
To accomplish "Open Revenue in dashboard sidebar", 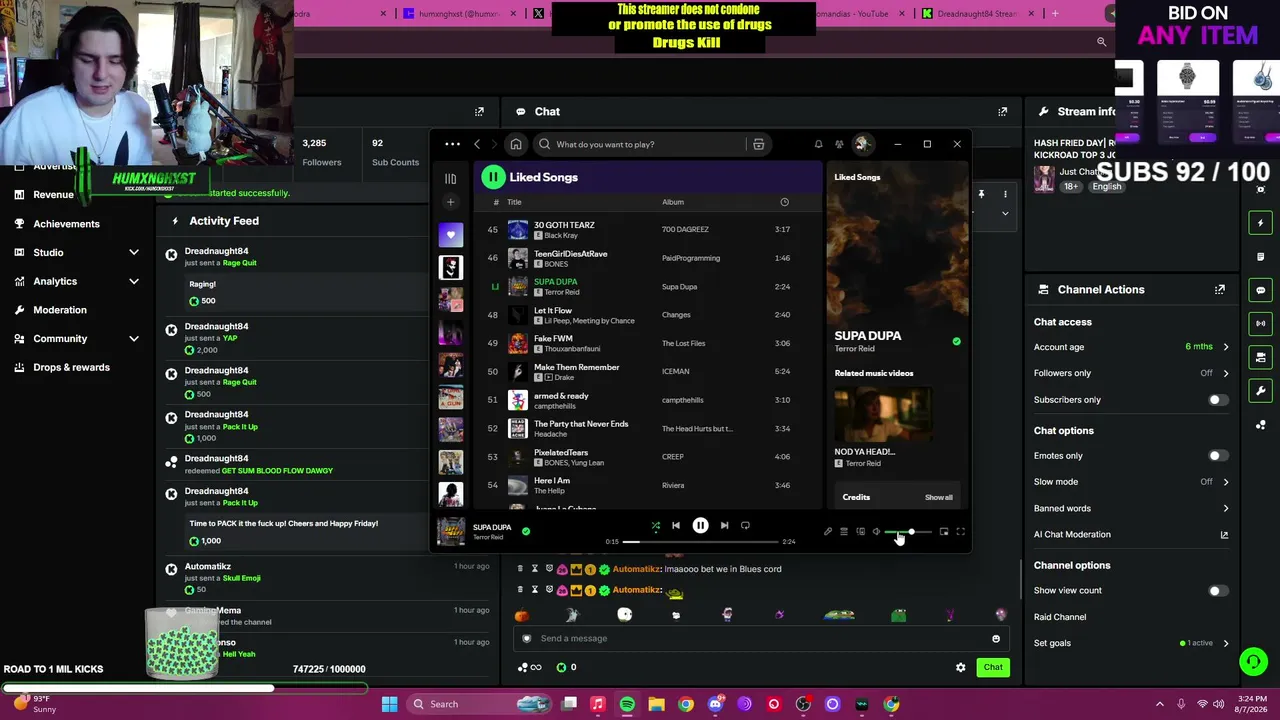I will tap(53, 195).
